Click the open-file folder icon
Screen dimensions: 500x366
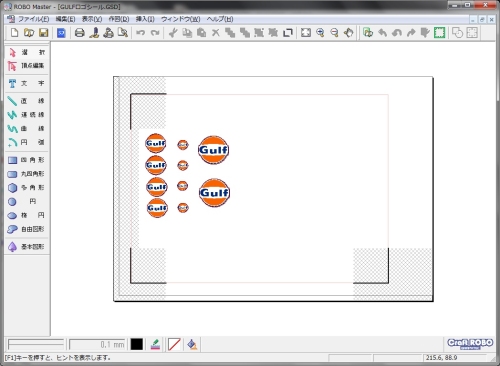click(29, 33)
